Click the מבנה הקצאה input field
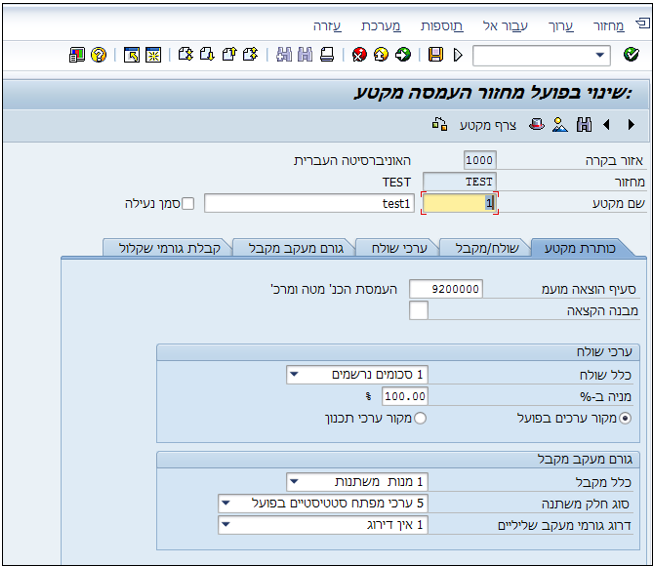The width and height of the screenshot is (657, 570). tap(419, 310)
